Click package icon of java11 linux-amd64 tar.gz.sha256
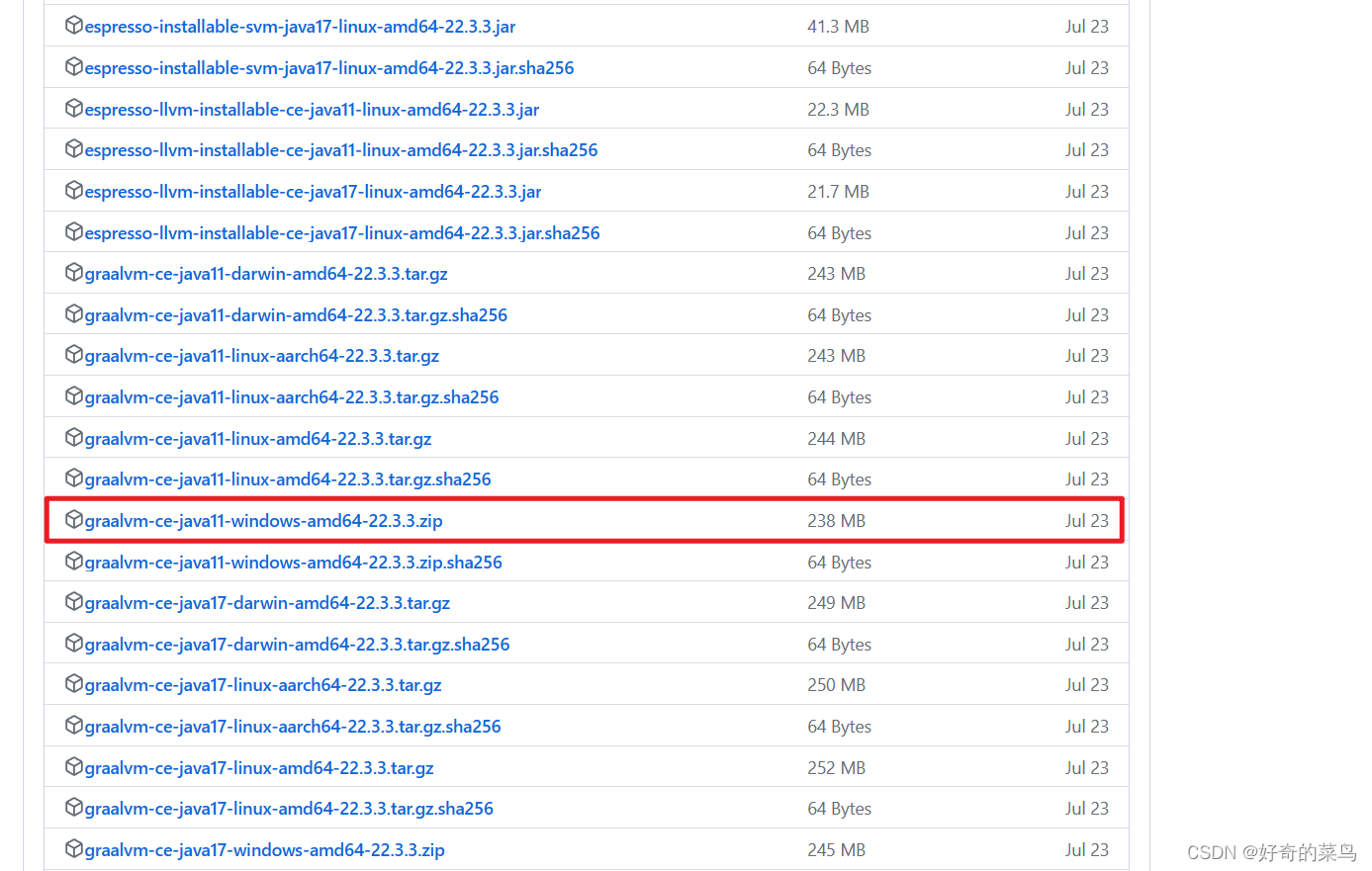 [73, 478]
